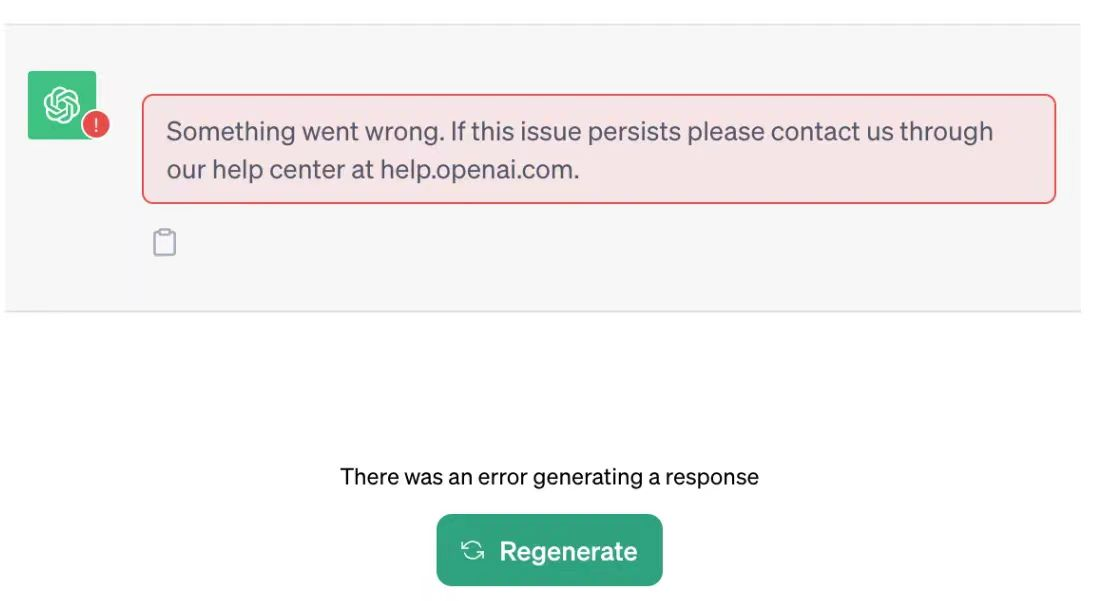This screenshot has height=601, width=1095.
Task: Click the ChatGPT logo avatar
Action: point(62,105)
